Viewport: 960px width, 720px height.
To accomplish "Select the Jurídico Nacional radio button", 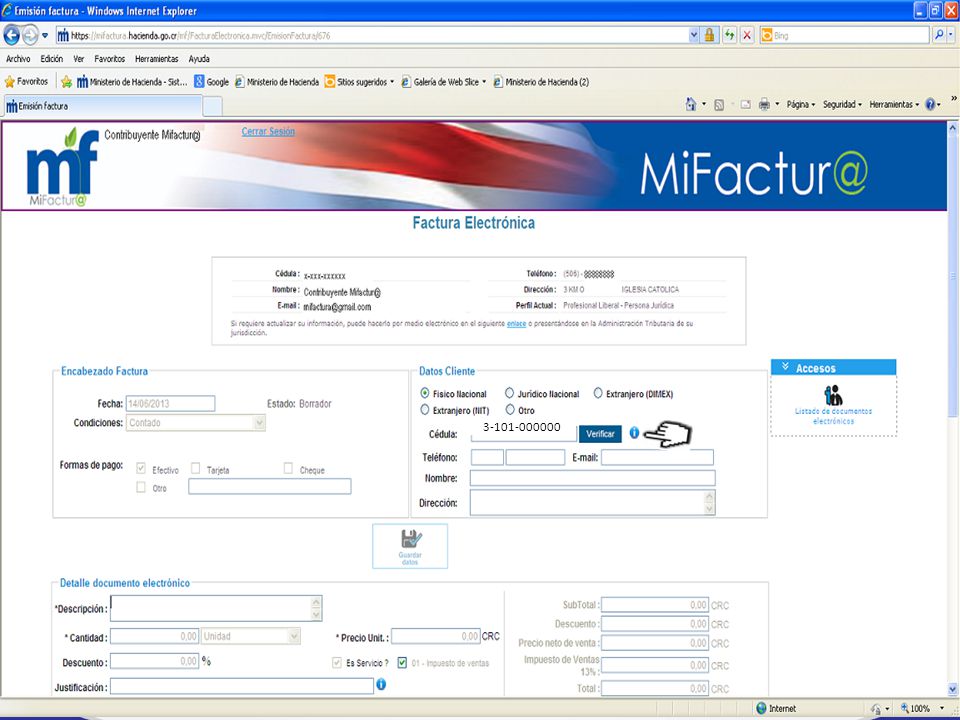I will tap(509, 393).
